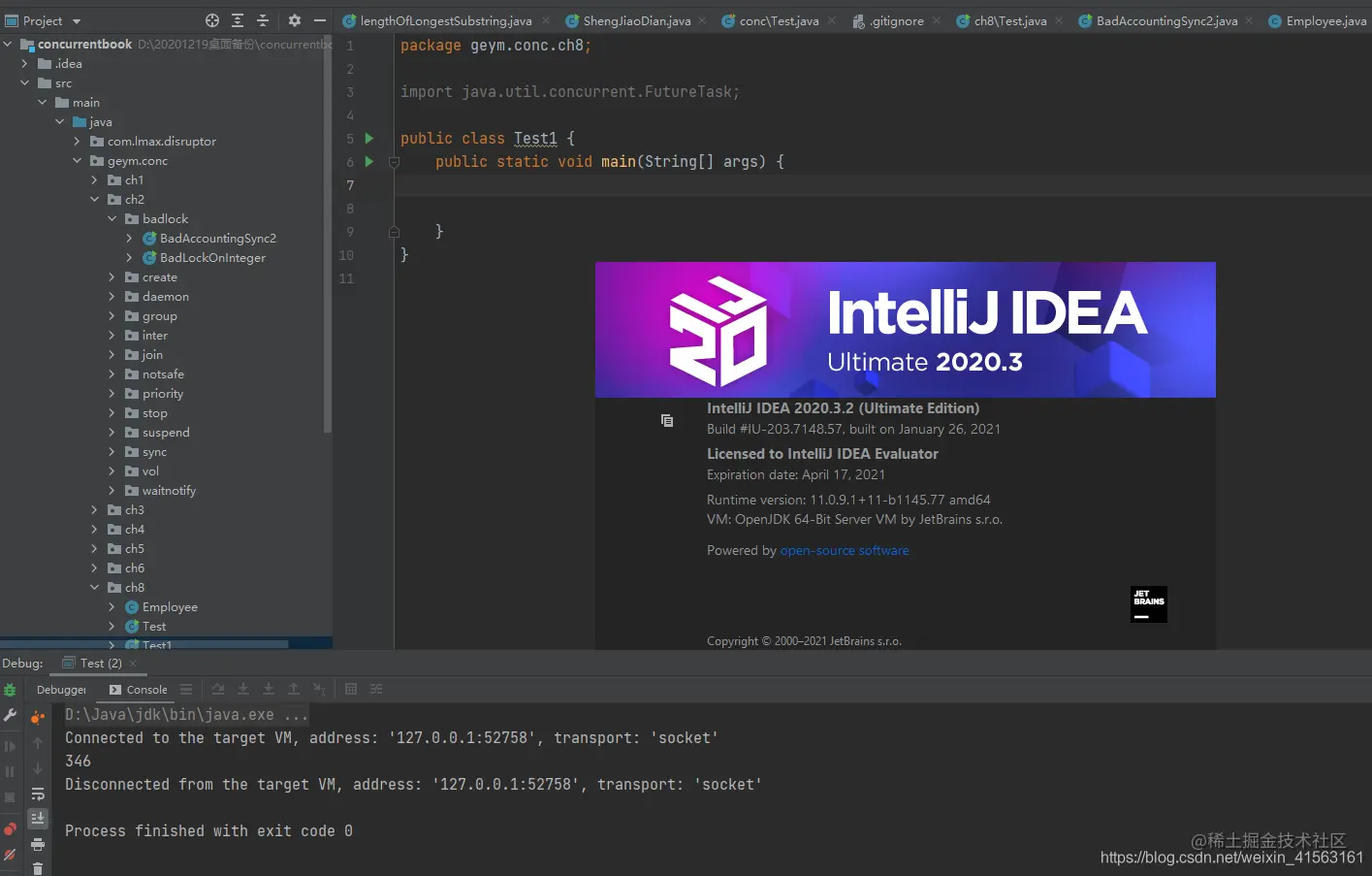Click Collapse All in Project panel

[263, 20]
